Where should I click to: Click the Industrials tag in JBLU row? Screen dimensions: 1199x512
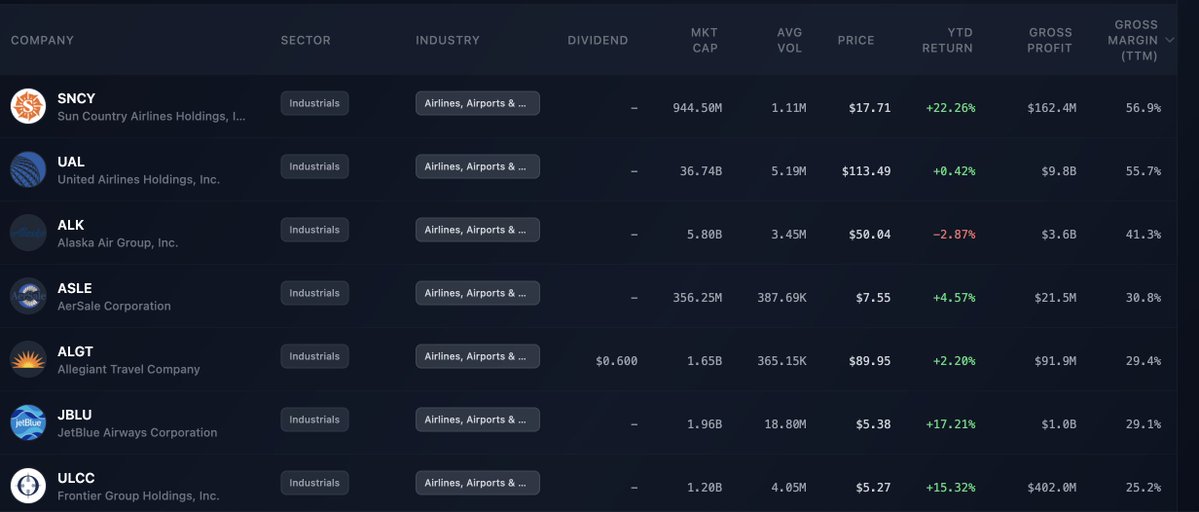click(x=314, y=420)
